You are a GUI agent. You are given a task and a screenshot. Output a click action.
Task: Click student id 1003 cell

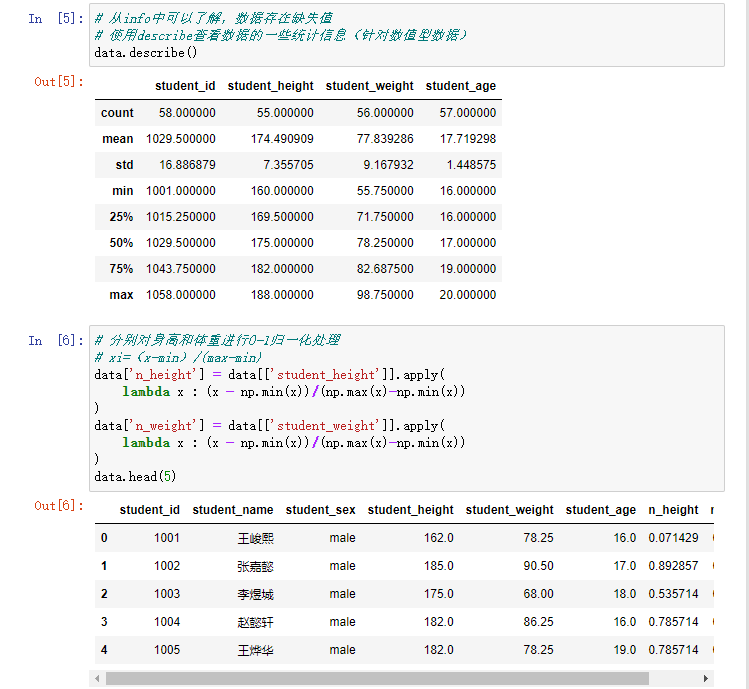[x=167, y=594]
